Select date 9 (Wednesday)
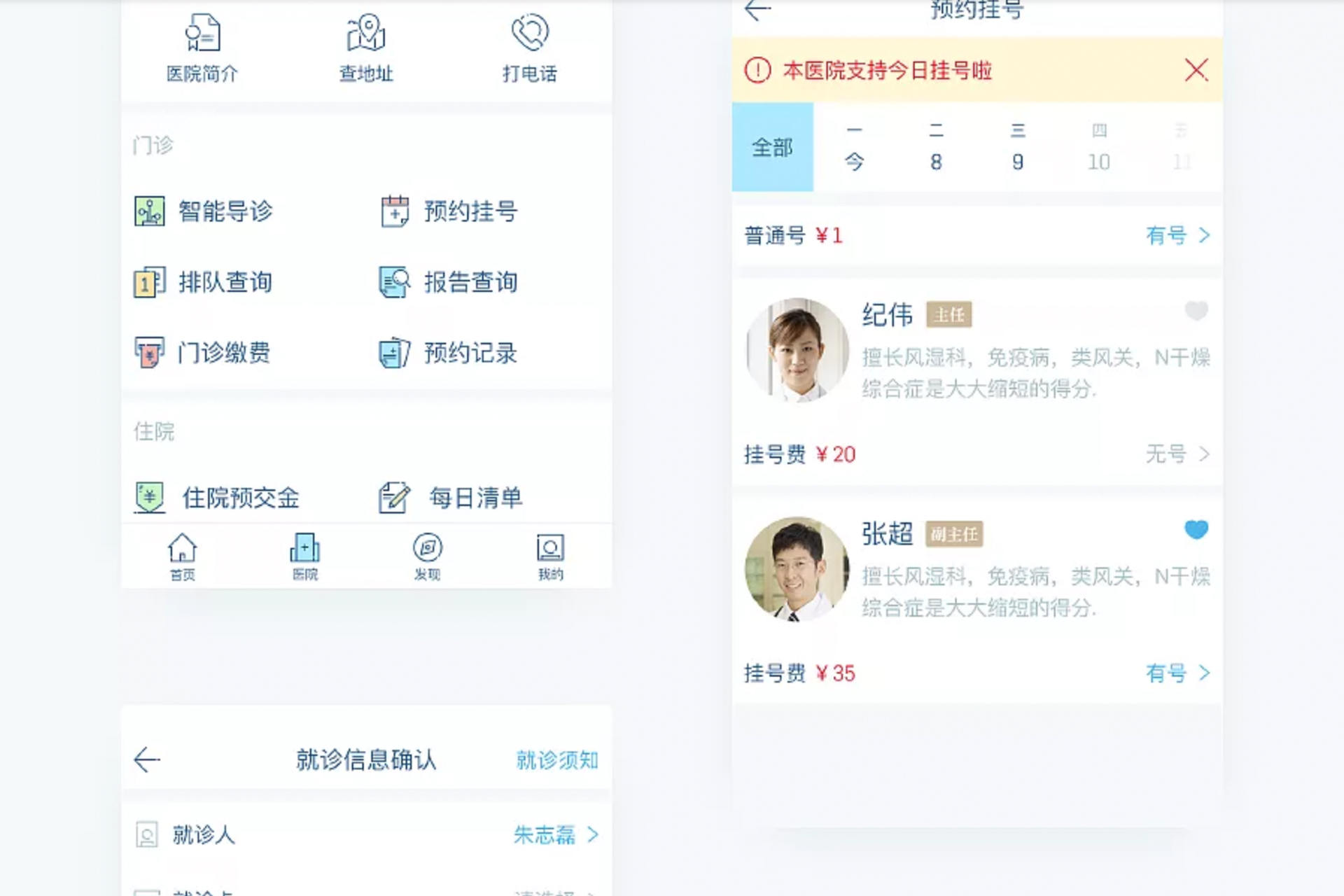Viewport: 1344px width, 896px height. (x=1018, y=148)
